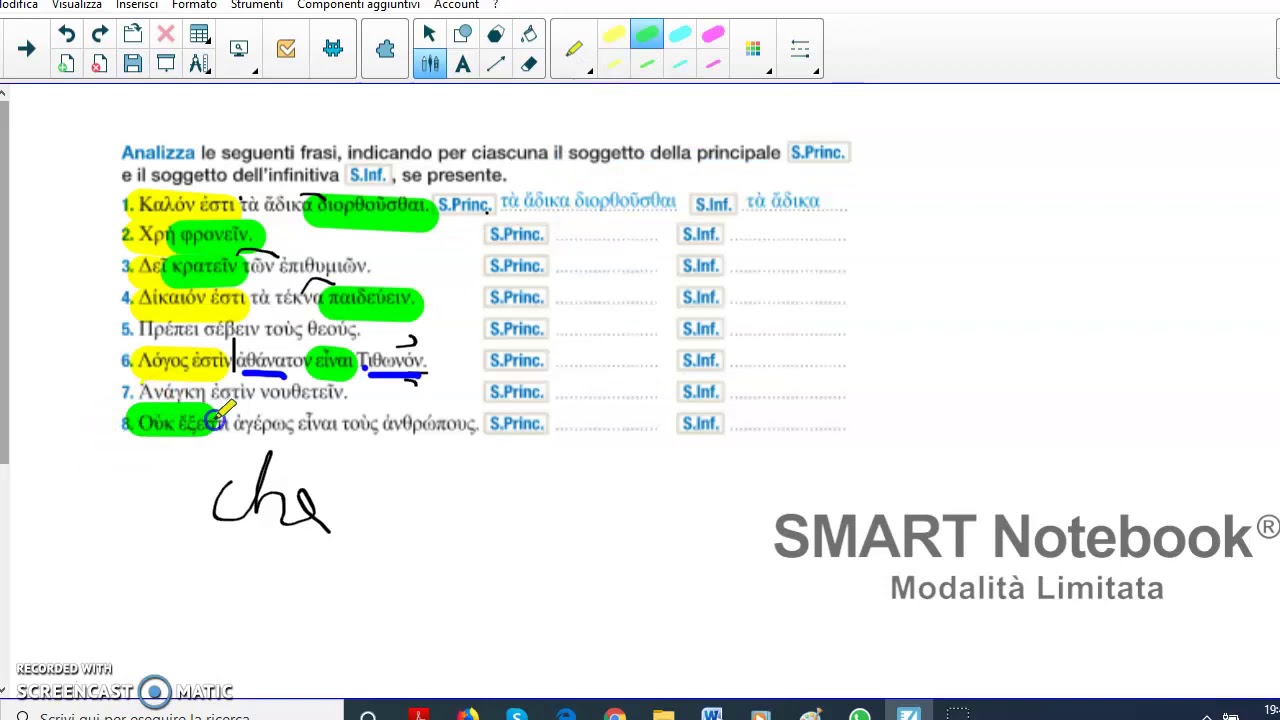Click the highlighter pen type icon
This screenshot has height=720, width=1280.
[x=573, y=48]
